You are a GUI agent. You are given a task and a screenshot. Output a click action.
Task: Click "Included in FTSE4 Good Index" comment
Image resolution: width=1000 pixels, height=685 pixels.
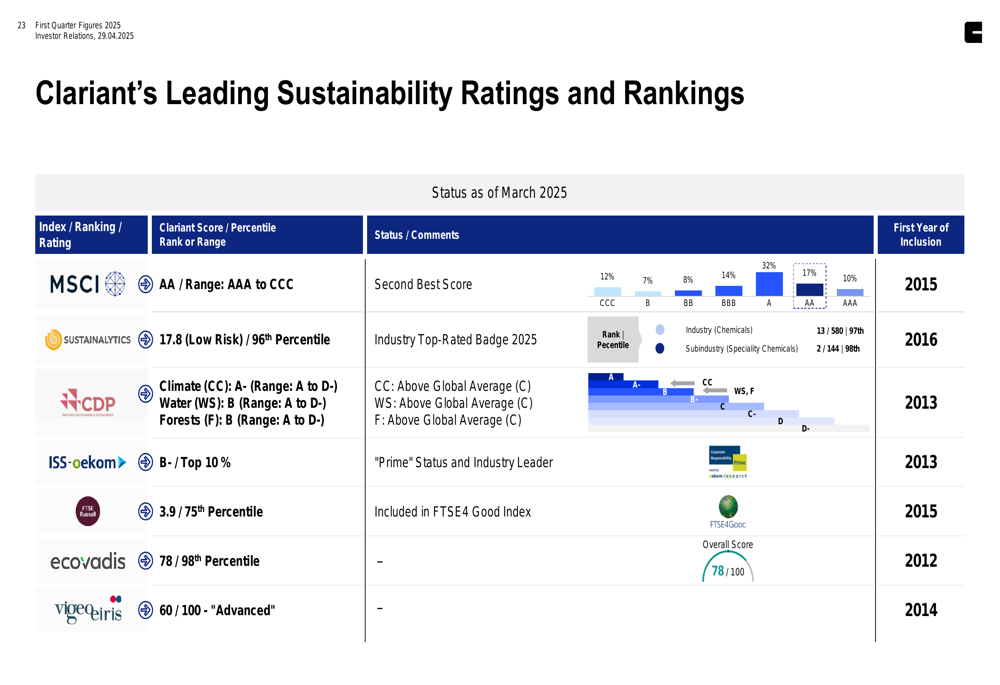tap(453, 512)
